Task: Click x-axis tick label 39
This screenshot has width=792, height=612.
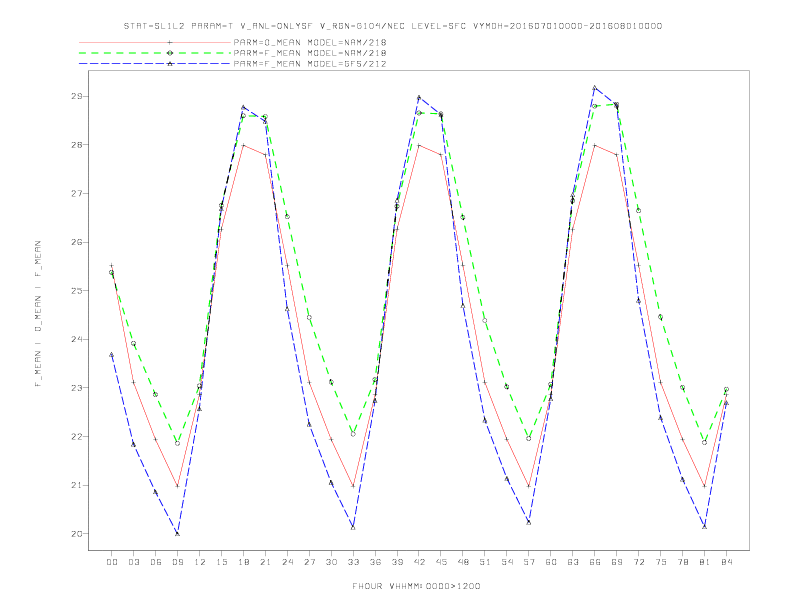Action: [x=397, y=562]
